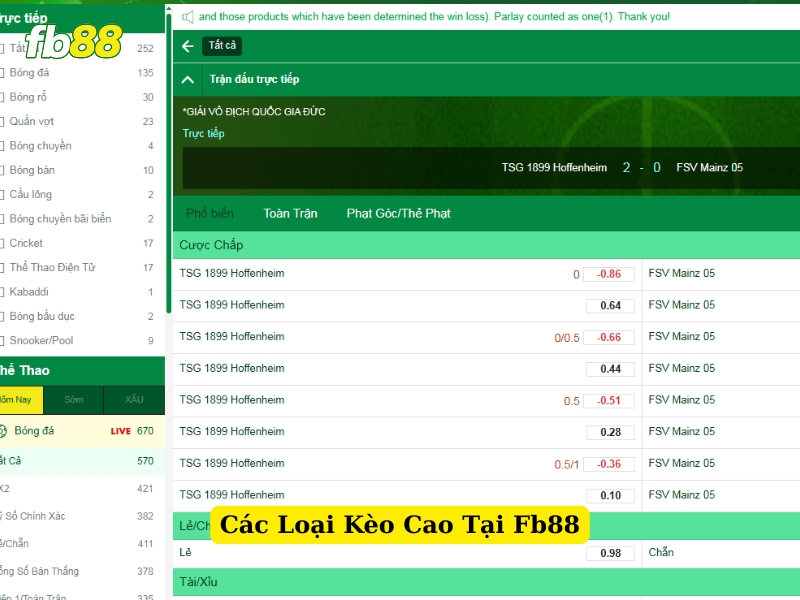800x600 pixels.
Task: Open the market with 421 events
Action: (82, 489)
